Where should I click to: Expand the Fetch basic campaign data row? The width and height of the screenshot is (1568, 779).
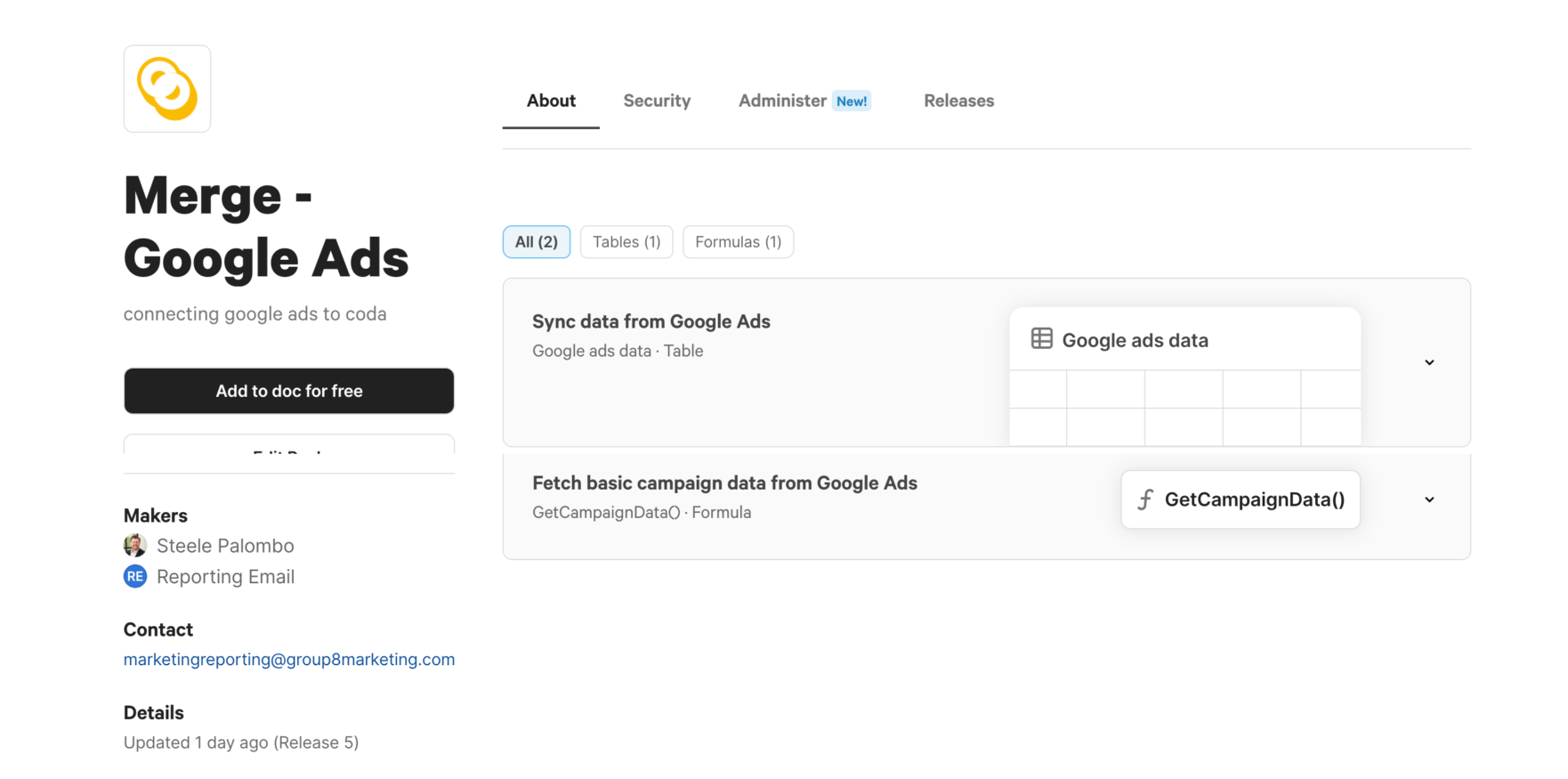point(1429,499)
